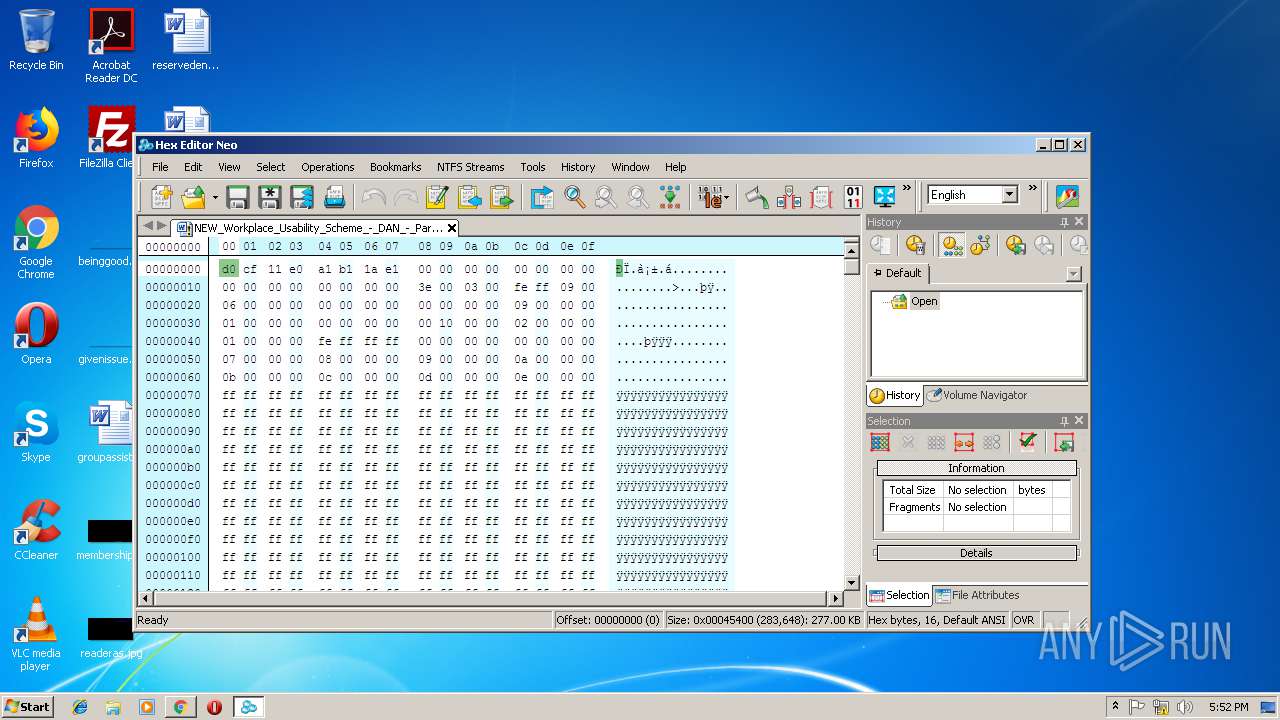Pin the History panel

(x=1064, y=222)
